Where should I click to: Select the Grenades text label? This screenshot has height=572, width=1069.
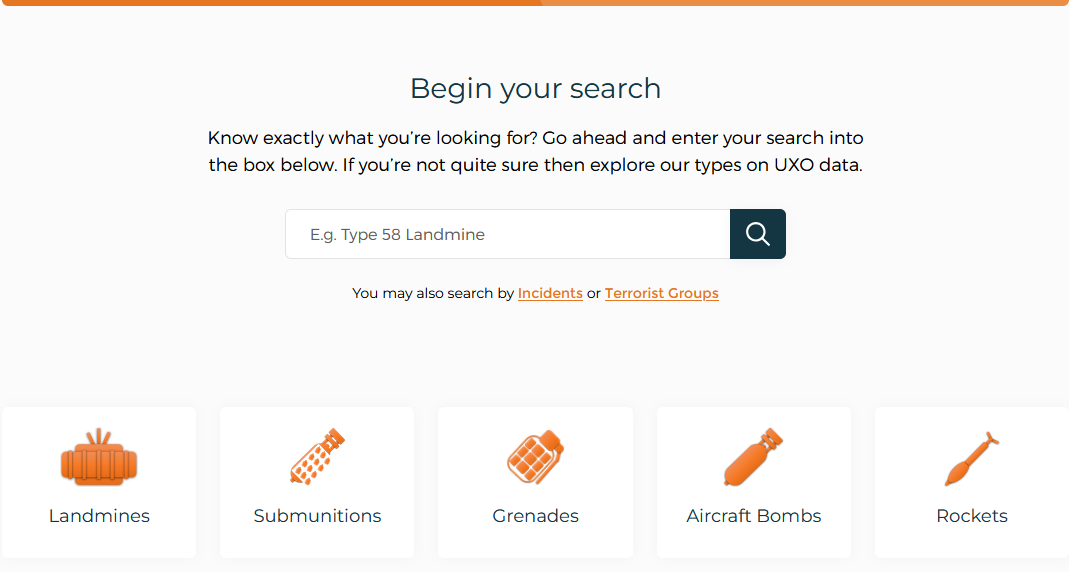click(x=535, y=516)
